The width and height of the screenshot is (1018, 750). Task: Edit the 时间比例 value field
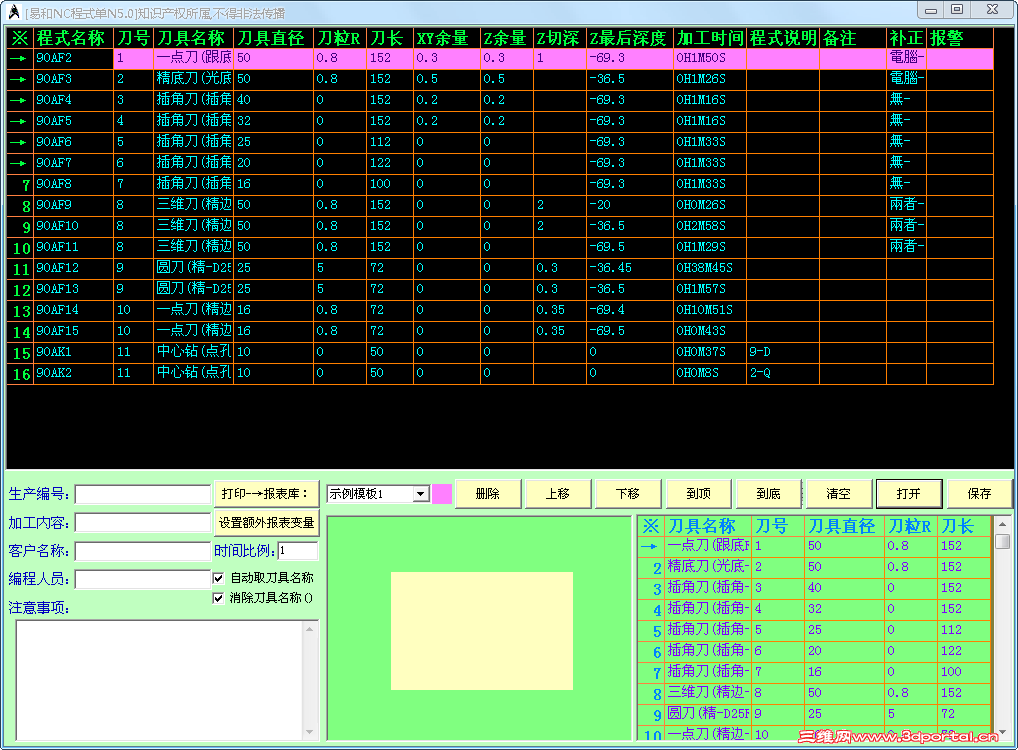[298, 551]
